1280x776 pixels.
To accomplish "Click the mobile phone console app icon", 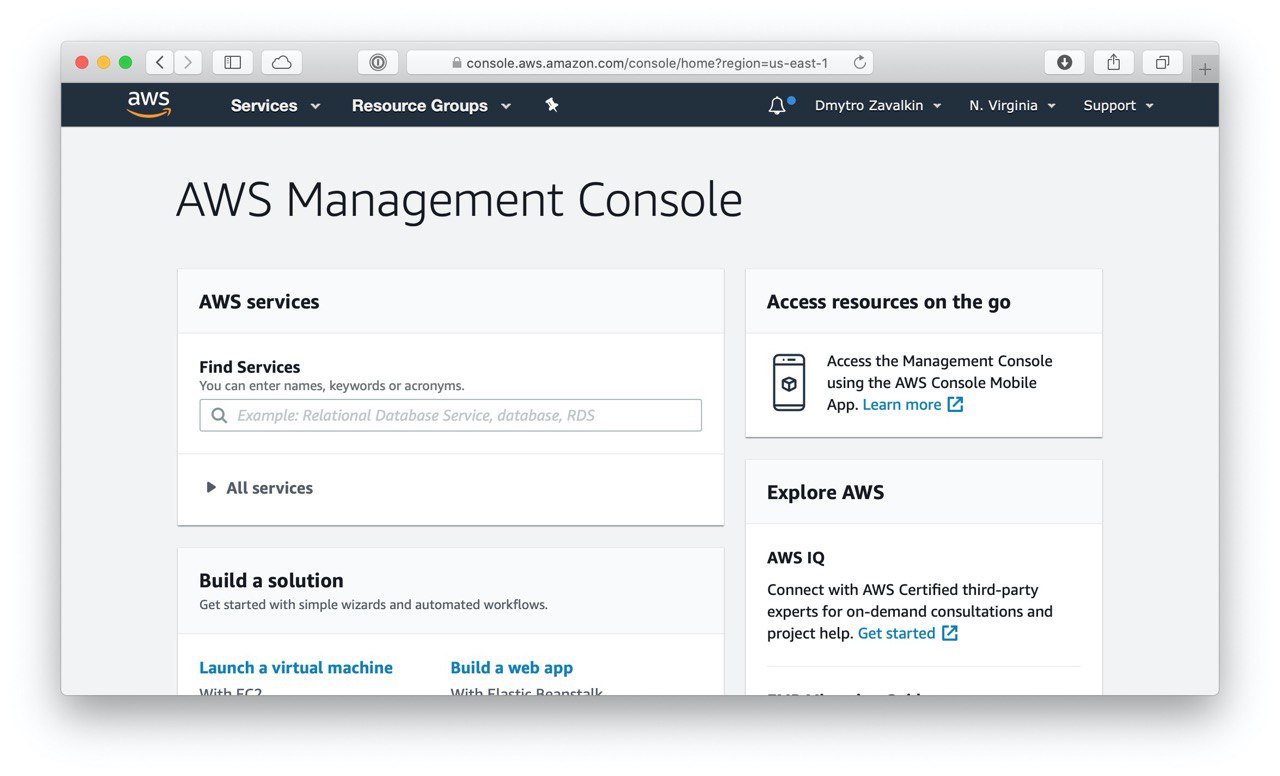I will tap(789, 382).
